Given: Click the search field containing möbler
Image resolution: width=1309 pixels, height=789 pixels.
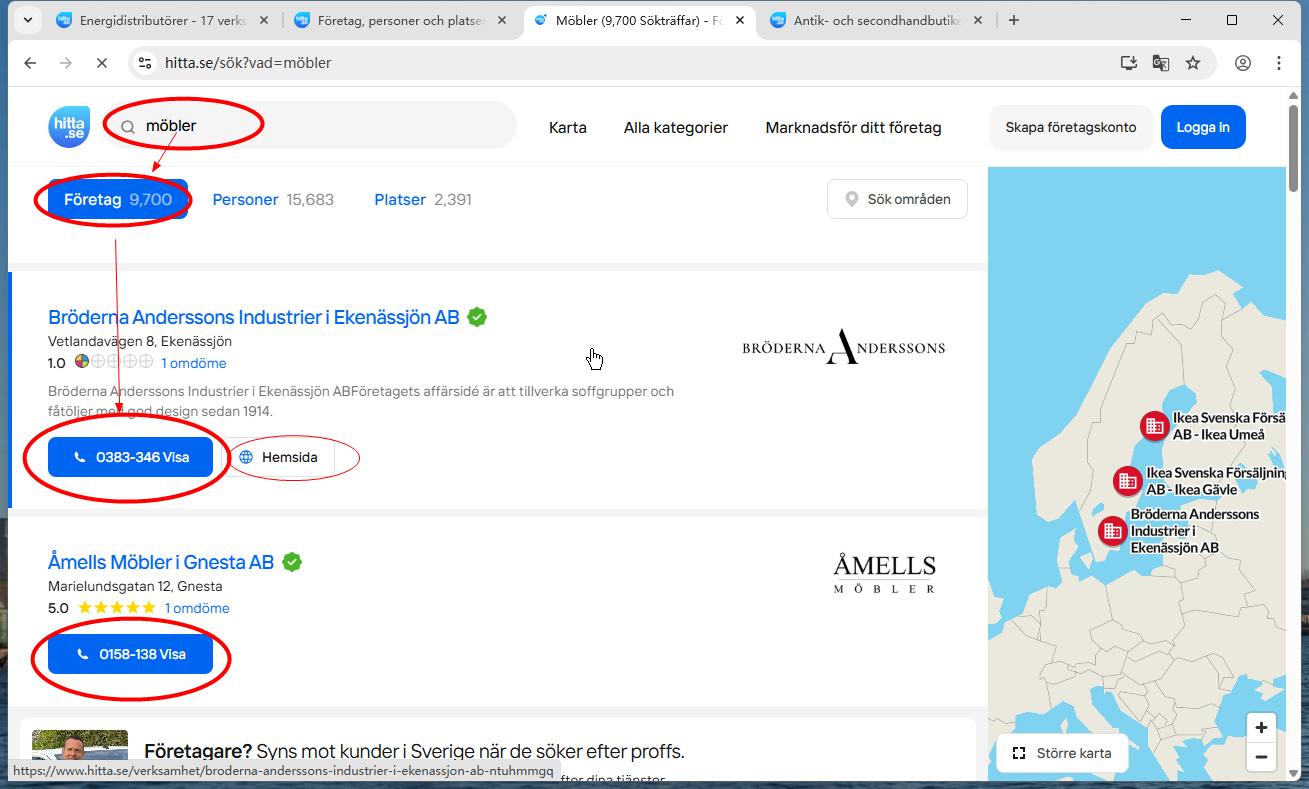Looking at the screenshot, I should tap(309, 126).
